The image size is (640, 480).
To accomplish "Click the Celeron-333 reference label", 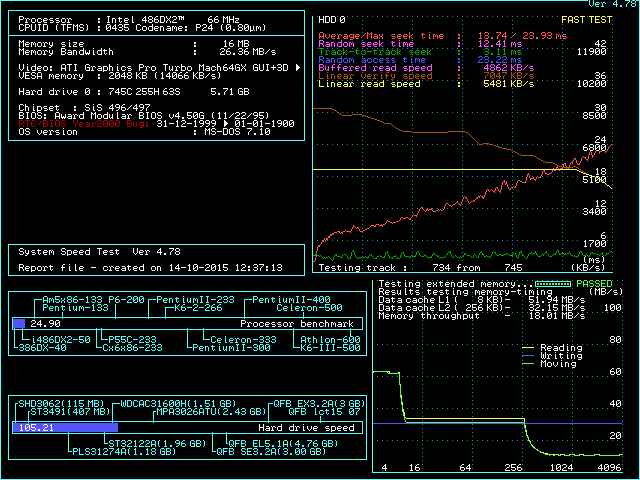I will (x=244, y=340).
